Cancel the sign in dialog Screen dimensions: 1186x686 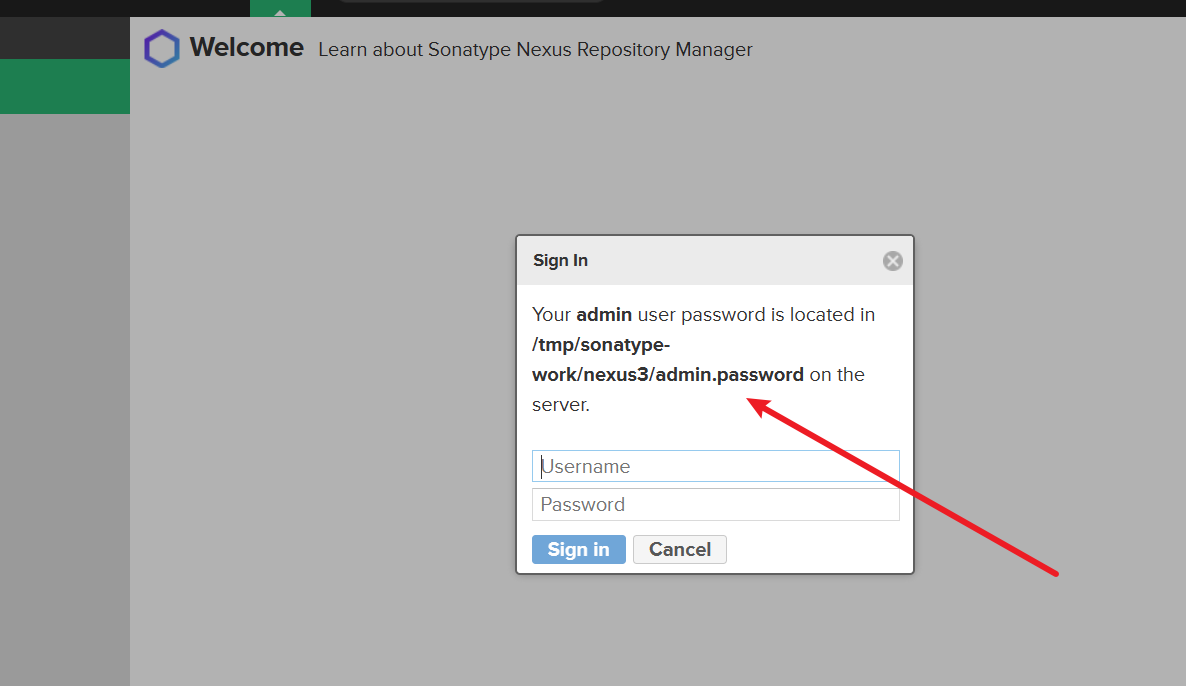pos(680,549)
